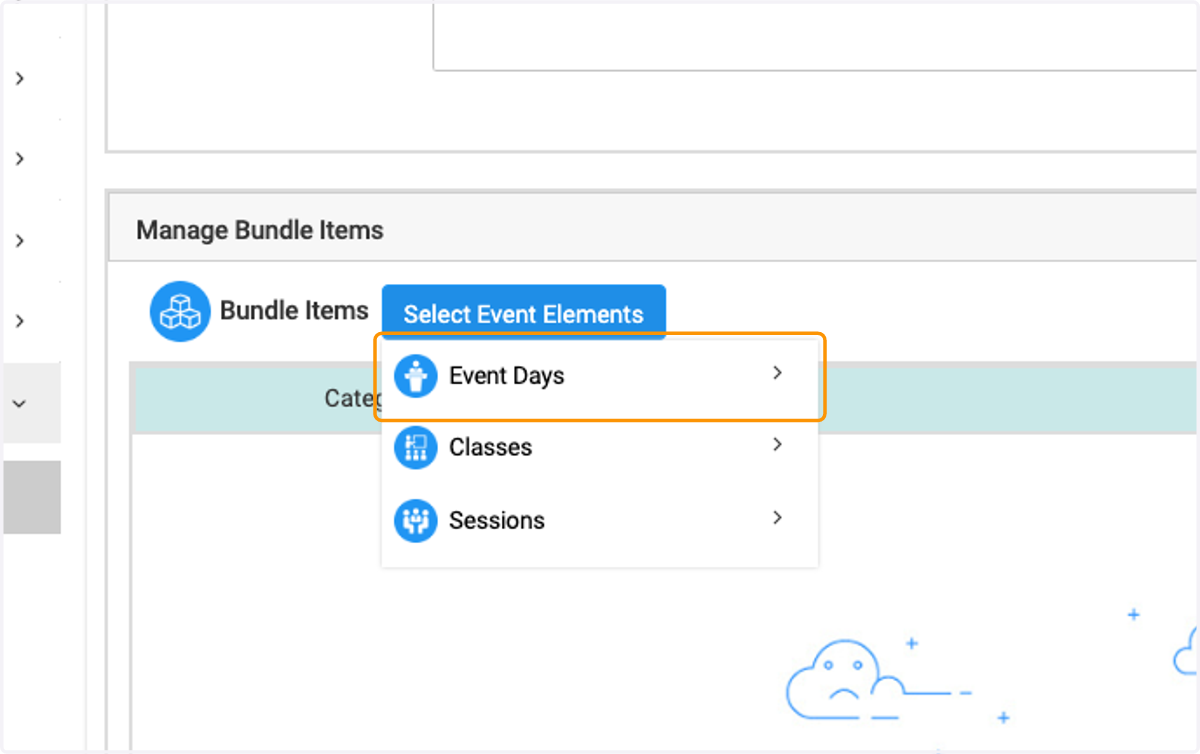
Task: Choose Sessions from the menu
Action: pyautogui.click(x=600, y=520)
